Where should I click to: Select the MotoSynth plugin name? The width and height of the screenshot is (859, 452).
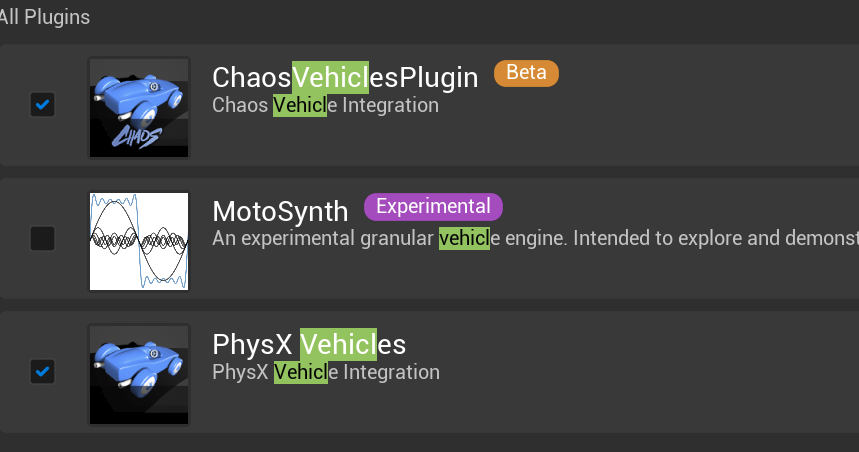280,211
